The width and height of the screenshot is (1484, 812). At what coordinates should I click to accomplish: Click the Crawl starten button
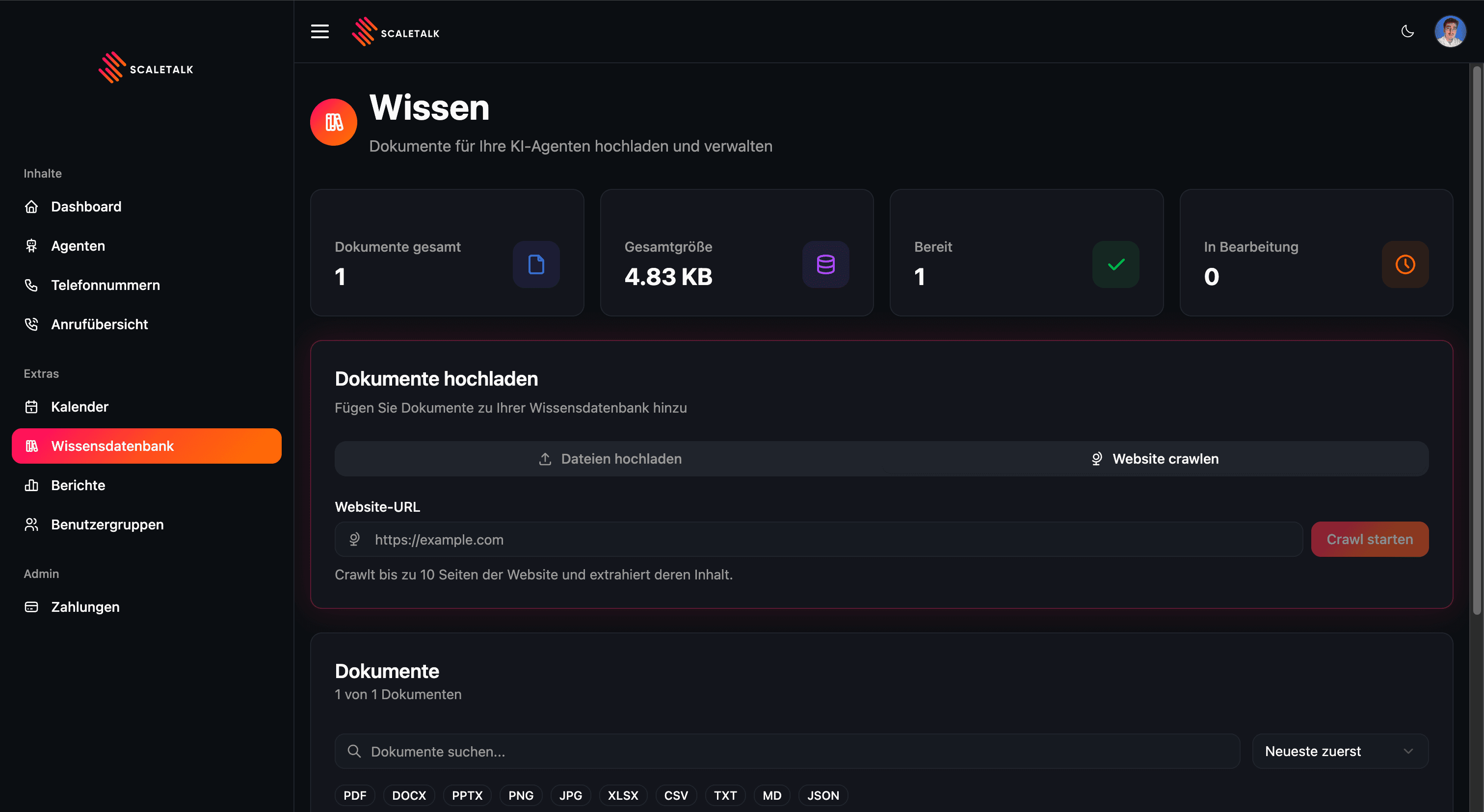pos(1370,539)
